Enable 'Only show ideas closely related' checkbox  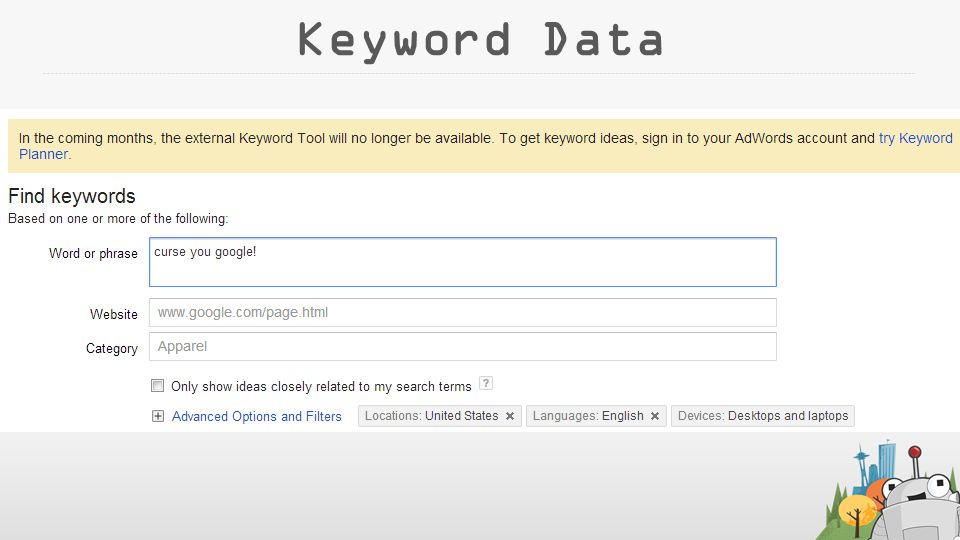(157, 386)
